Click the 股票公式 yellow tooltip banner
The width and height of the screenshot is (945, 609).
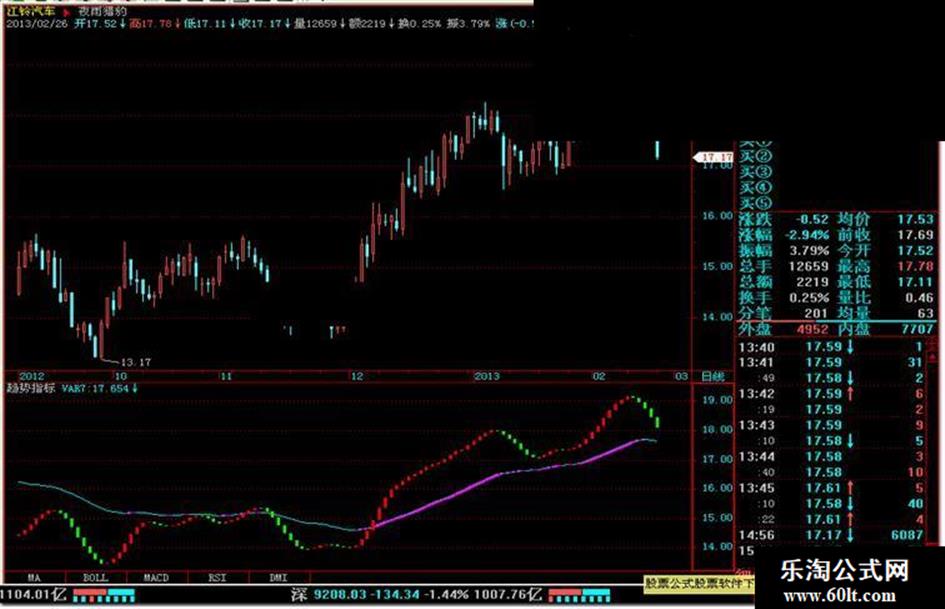coord(699,584)
